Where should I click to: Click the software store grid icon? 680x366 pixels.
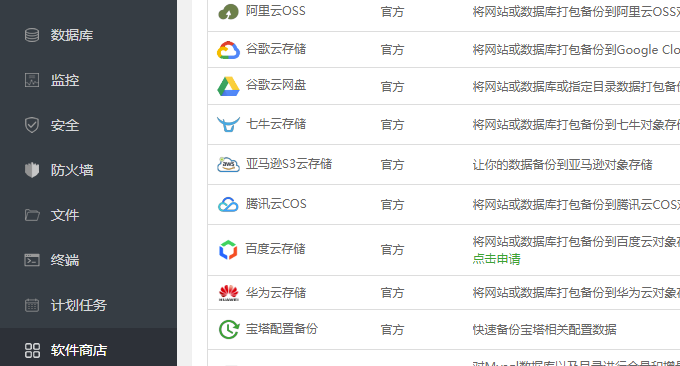pyautogui.click(x=32, y=350)
